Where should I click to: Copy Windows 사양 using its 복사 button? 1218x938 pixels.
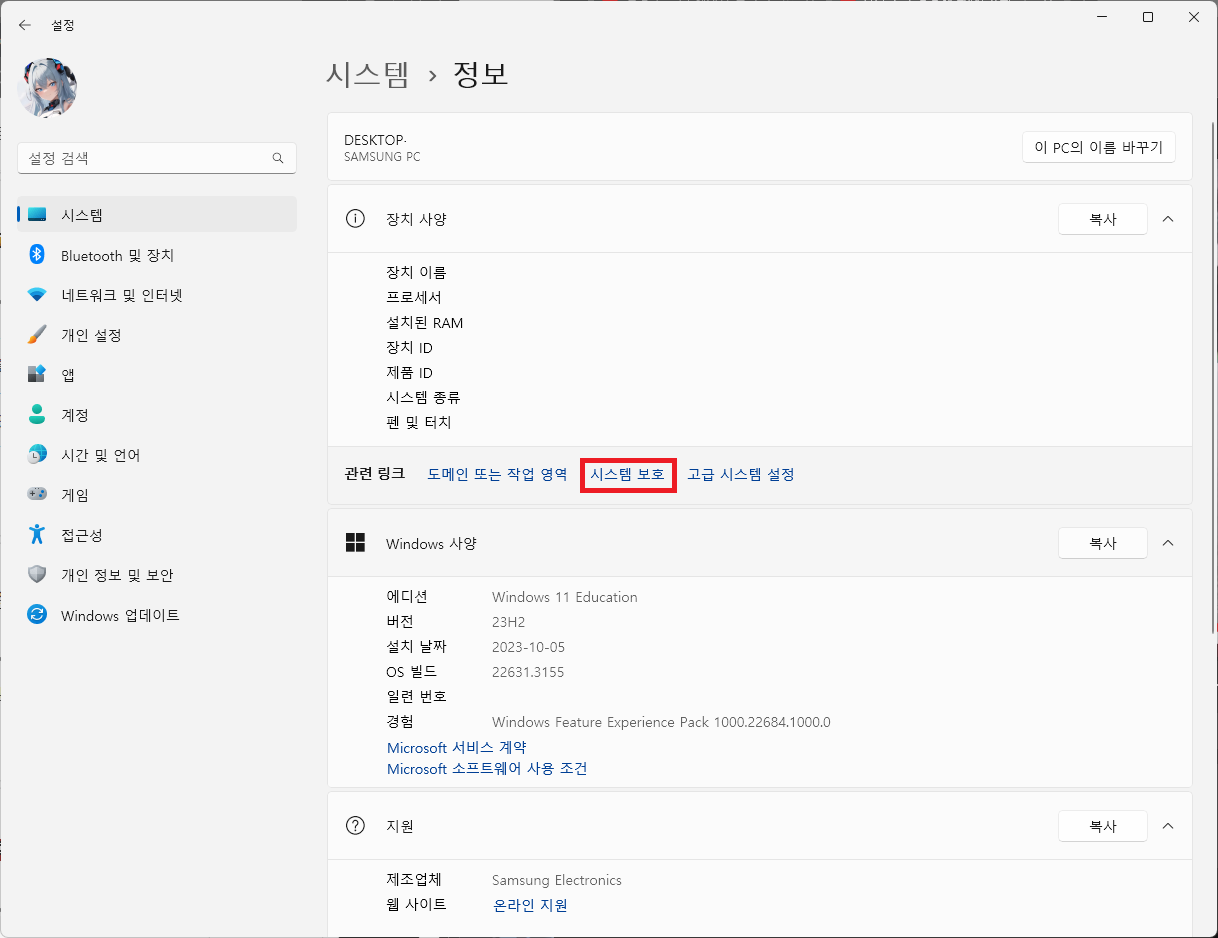(1102, 543)
